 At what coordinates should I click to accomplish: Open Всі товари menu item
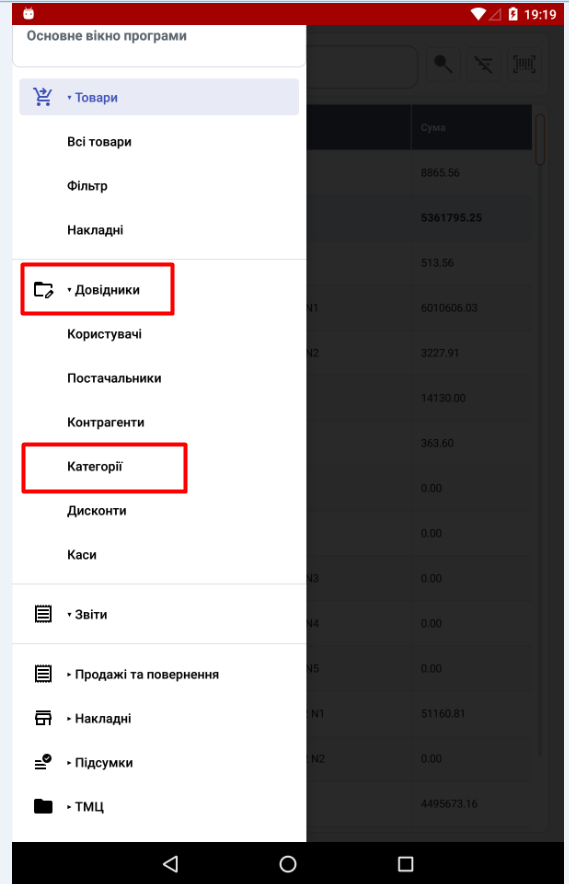coord(99,142)
